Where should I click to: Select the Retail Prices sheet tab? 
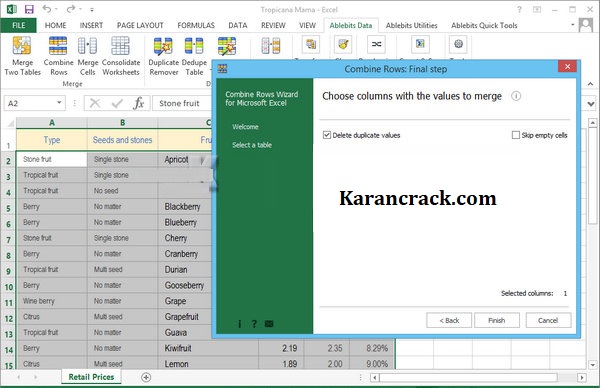(x=91, y=377)
